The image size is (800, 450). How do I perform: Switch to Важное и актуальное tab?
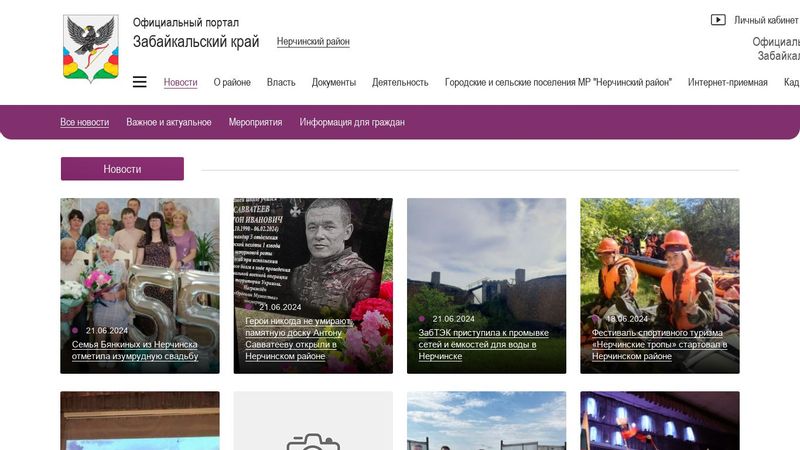click(x=169, y=122)
